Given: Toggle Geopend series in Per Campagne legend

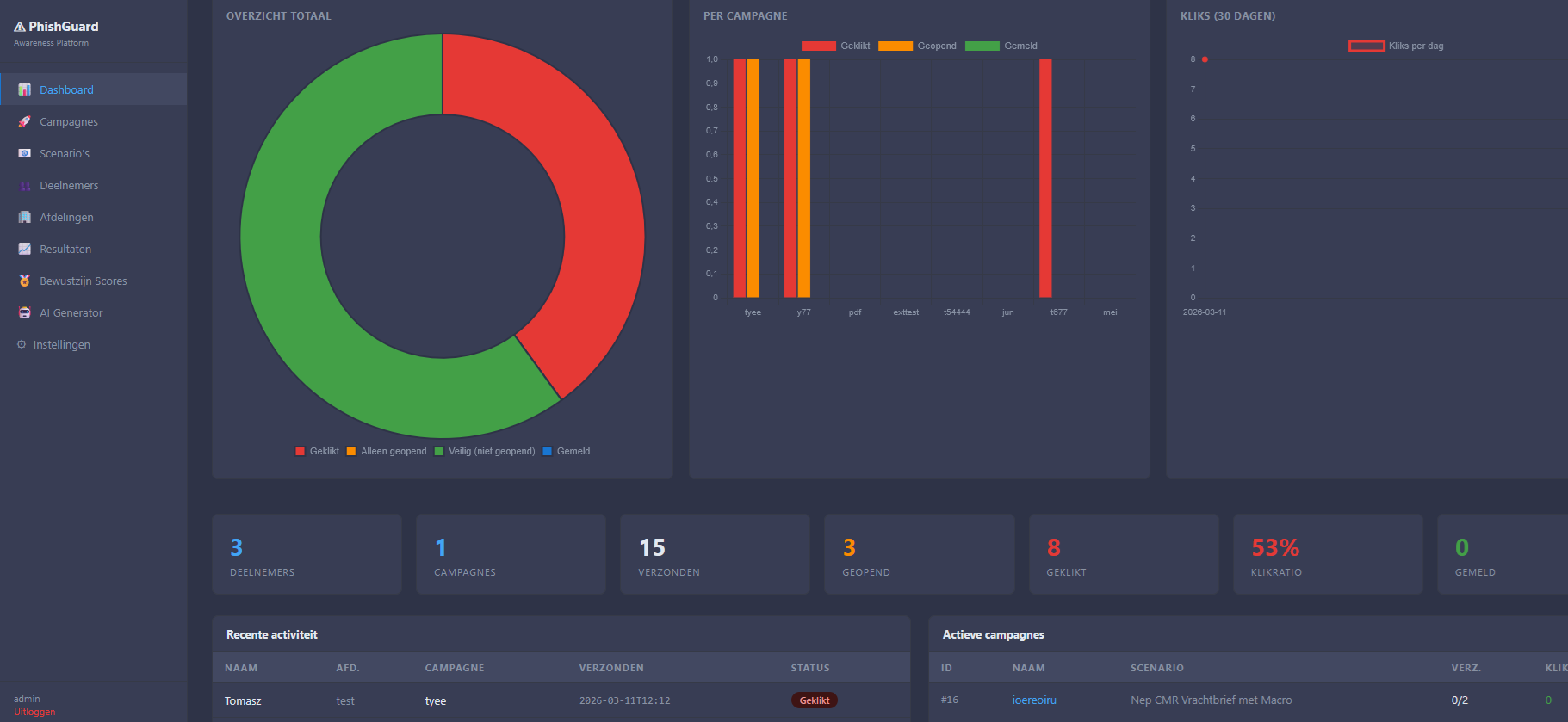Looking at the screenshot, I should tap(917, 46).
